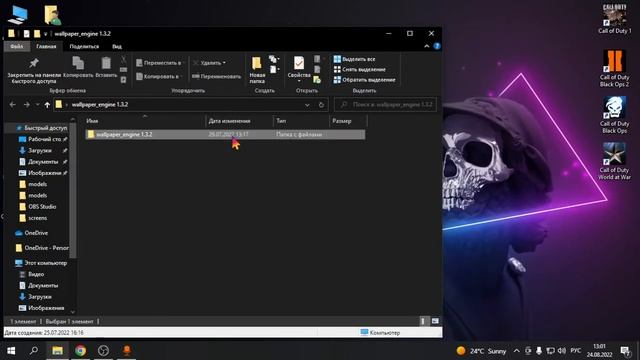Screen dimensions: 640x360
Task: Click Выделить все
Action: pyautogui.click(x=354, y=59)
